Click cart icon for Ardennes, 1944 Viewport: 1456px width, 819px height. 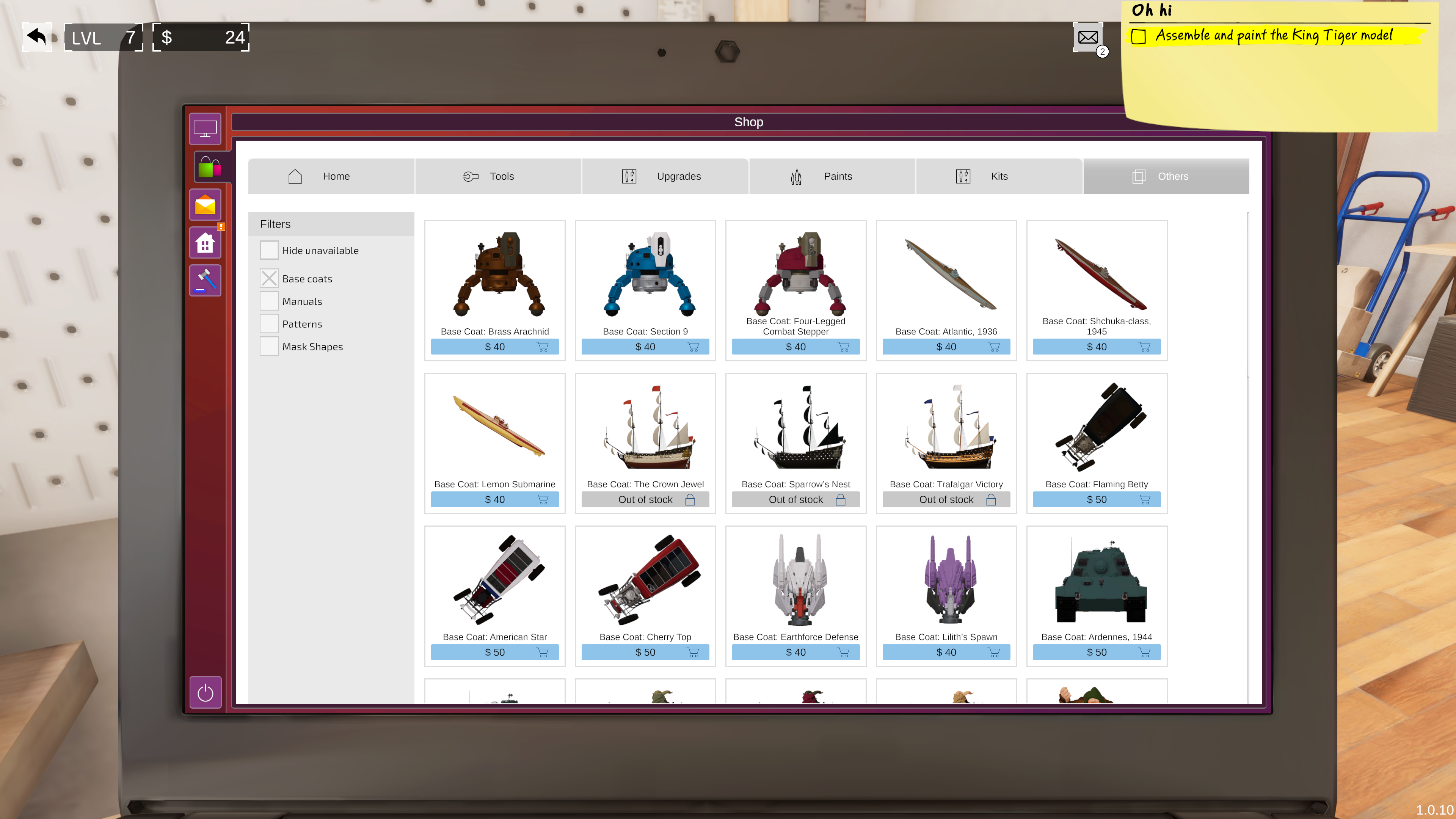pyautogui.click(x=1144, y=652)
